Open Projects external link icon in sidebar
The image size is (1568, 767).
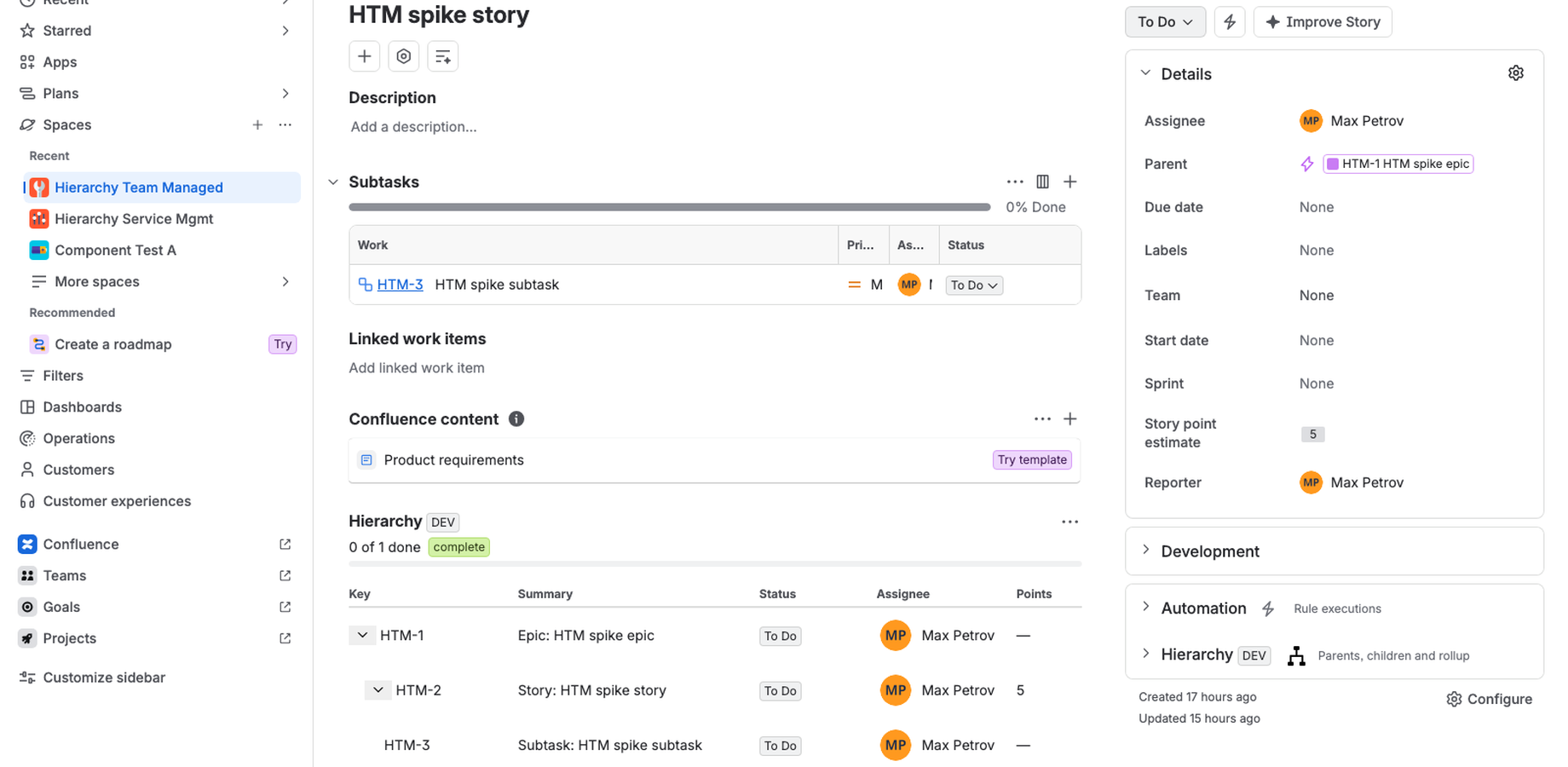(x=285, y=638)
